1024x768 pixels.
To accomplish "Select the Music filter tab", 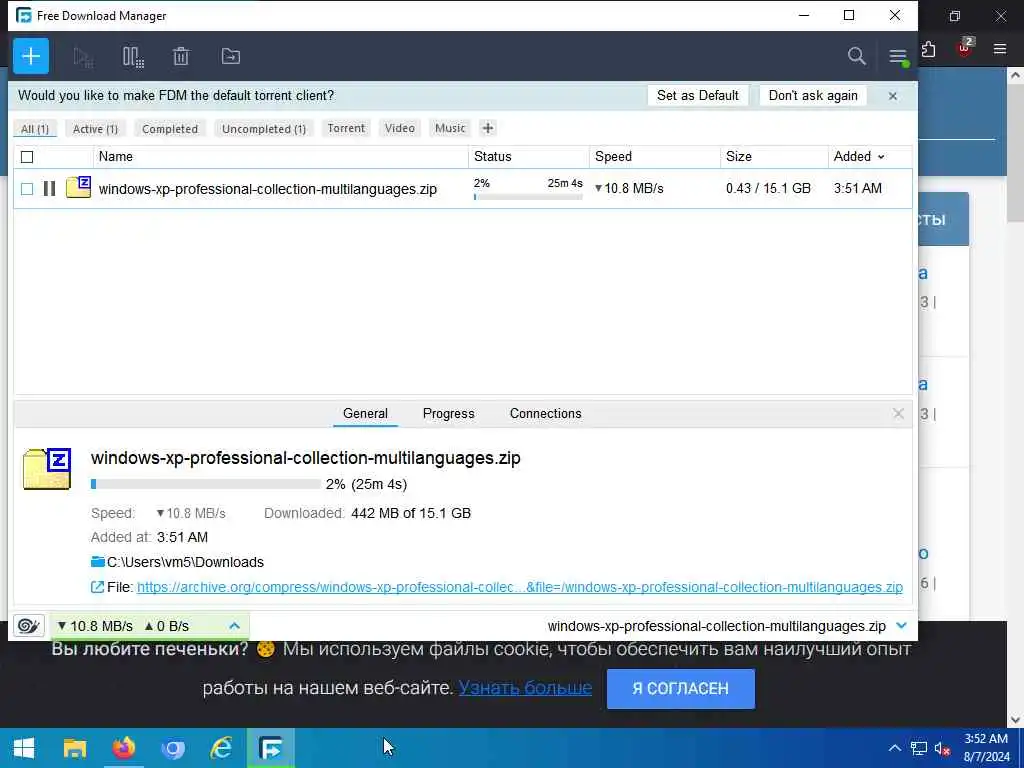I will pos(450,128).
